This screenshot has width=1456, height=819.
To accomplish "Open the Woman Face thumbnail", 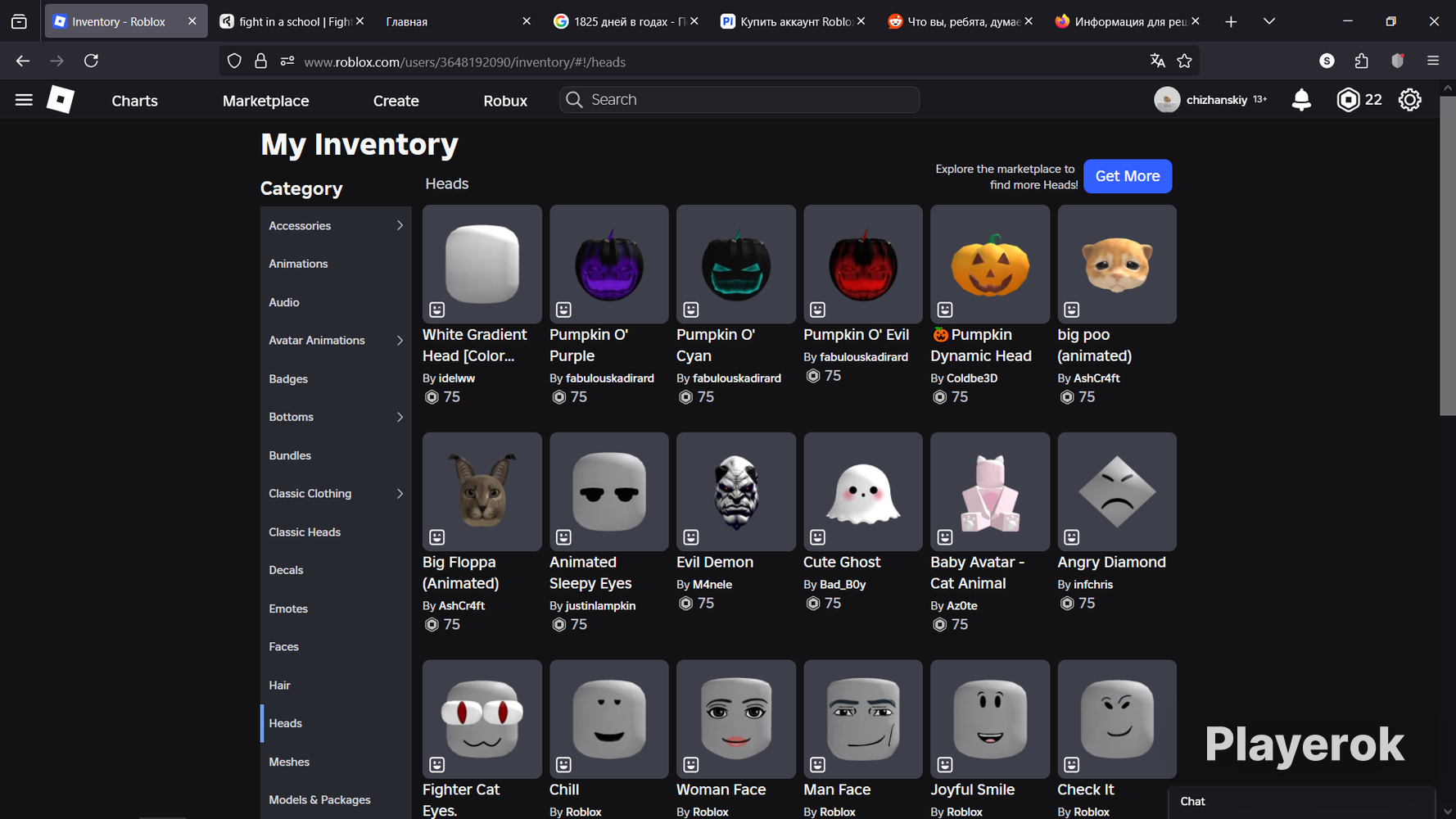I will (736, 719).
